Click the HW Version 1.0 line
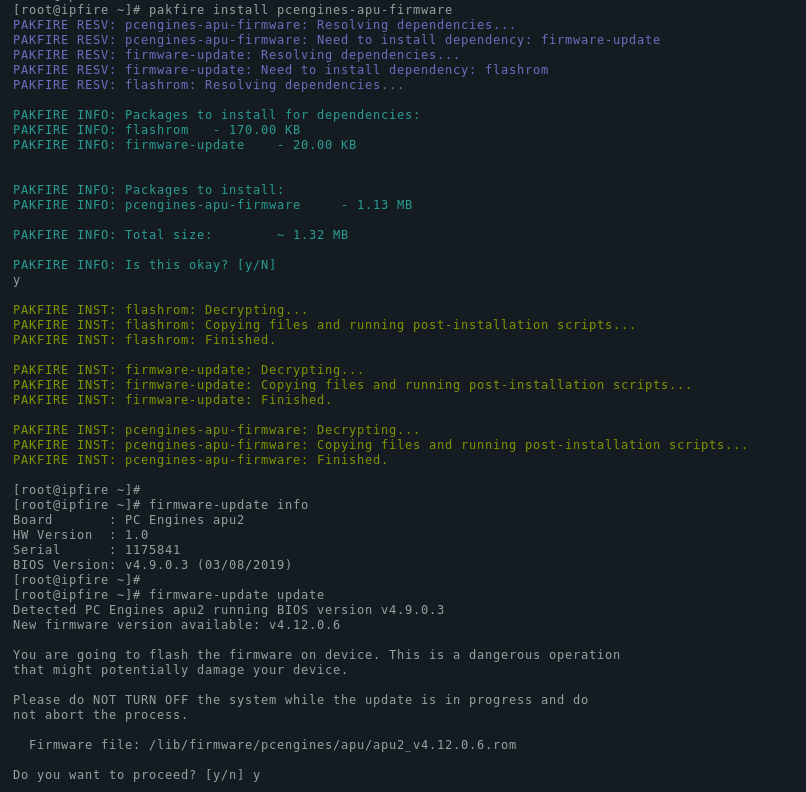 pyautogui.click(x=81, y=535)
